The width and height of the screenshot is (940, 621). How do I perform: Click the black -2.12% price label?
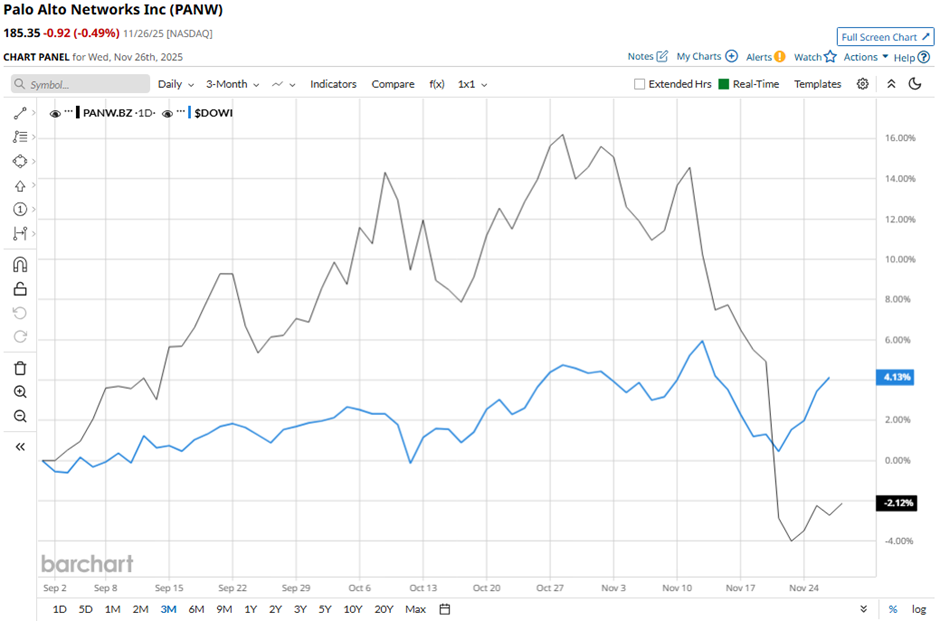(897, 503)
